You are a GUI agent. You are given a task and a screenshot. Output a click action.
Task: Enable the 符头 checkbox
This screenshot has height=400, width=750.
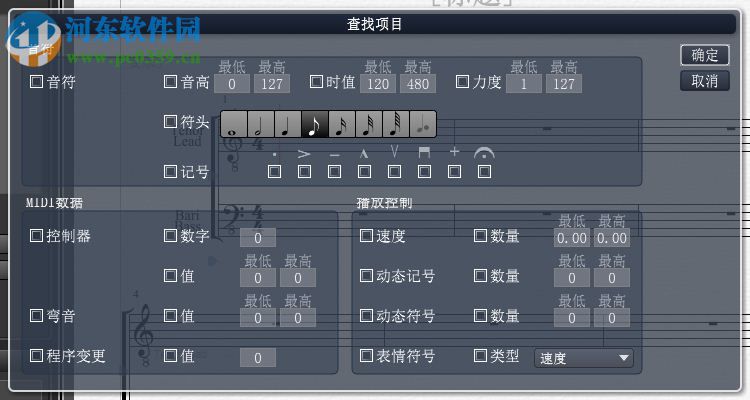point(170,122)
